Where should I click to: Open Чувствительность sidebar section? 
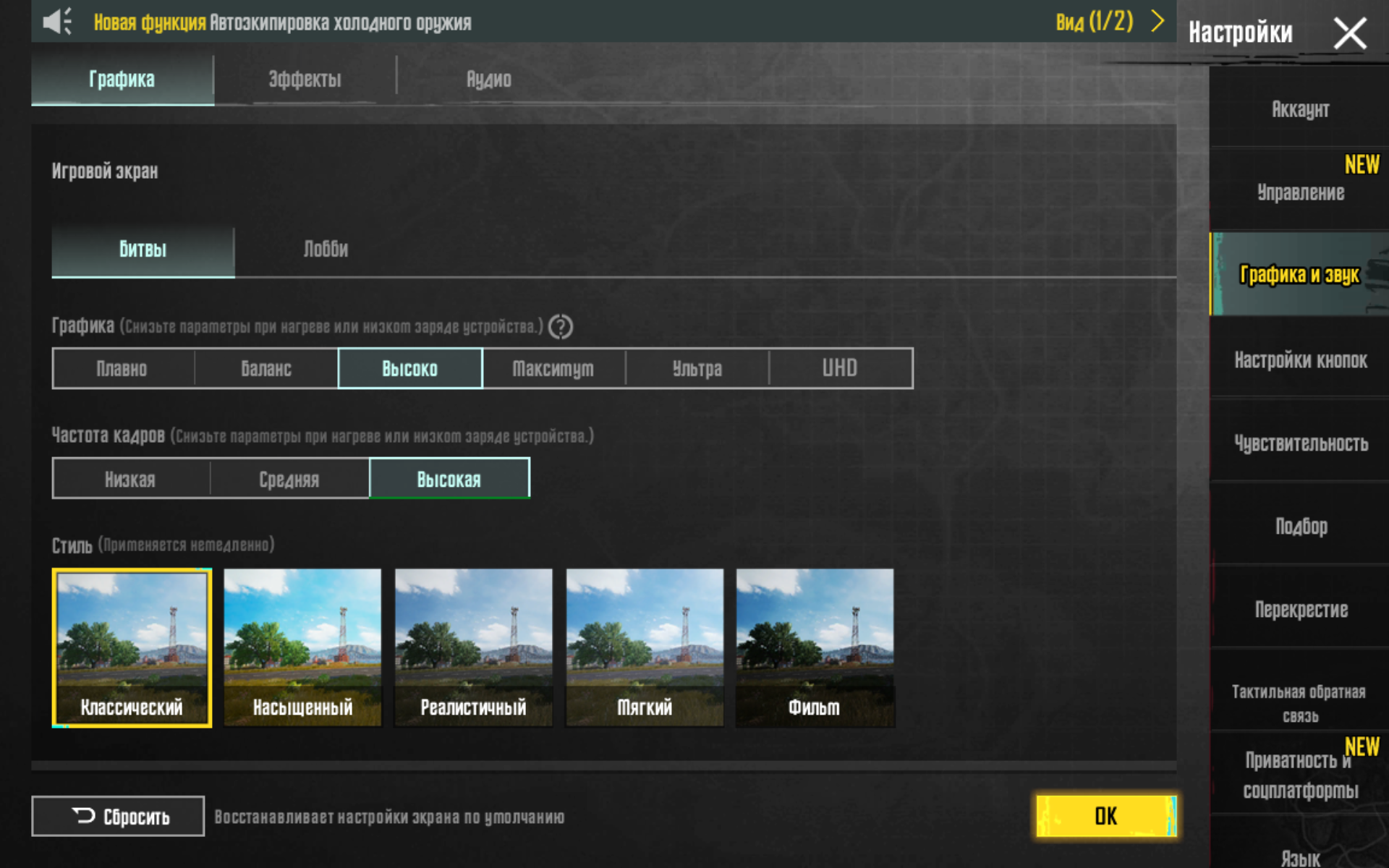[x=1300, y=443]
